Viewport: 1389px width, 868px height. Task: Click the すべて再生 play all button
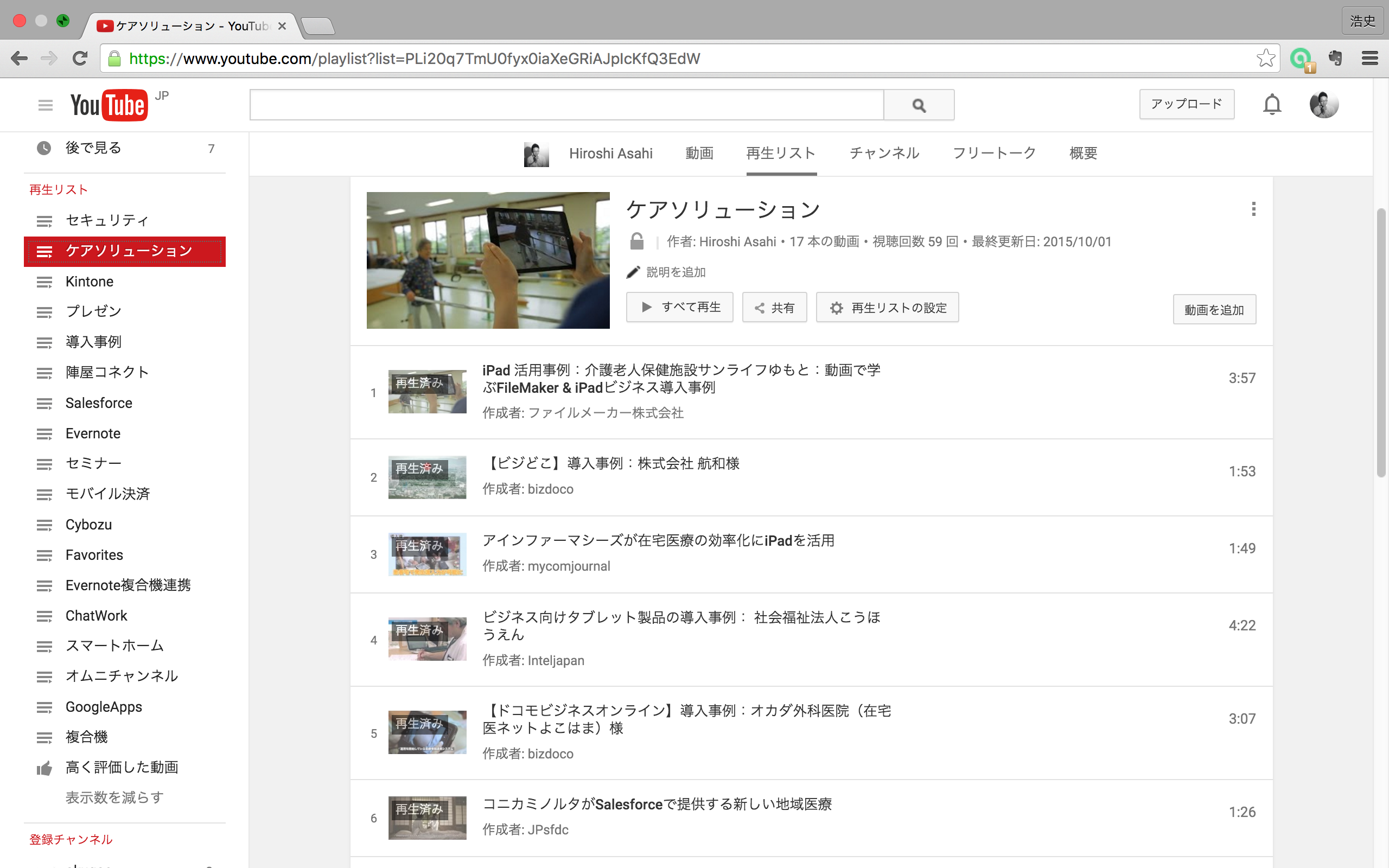pyautogui.click(x=679, y=307)
